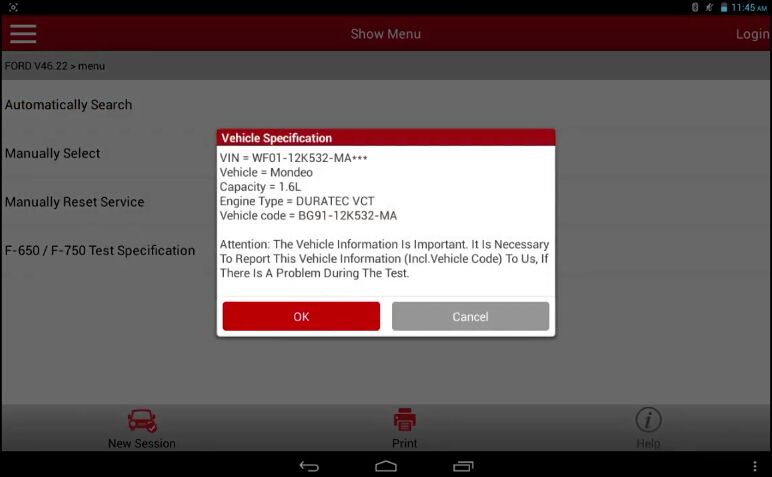Open F-650 / F-750 Test Specification

point(100,250)
